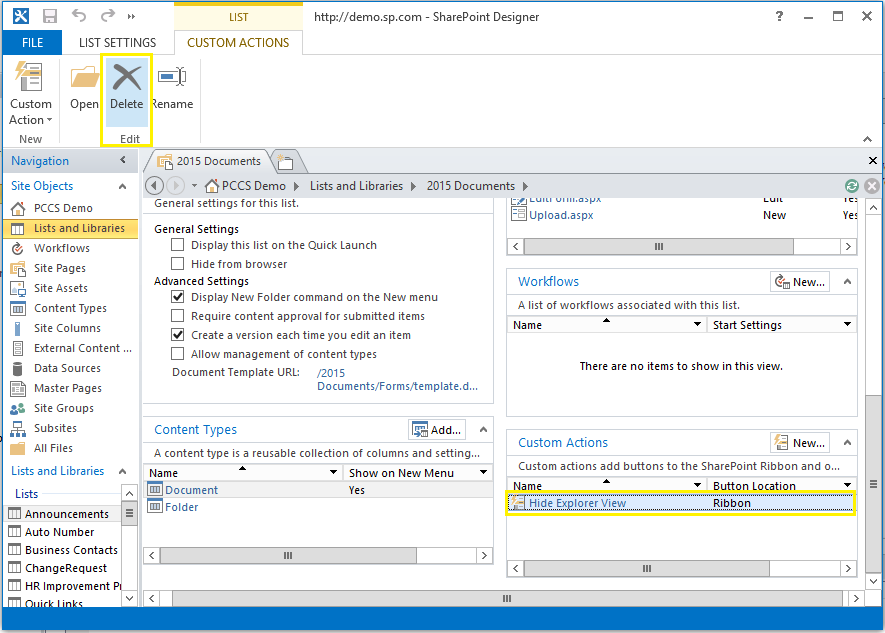Check Require content approval for submitted items

(178, 315)
